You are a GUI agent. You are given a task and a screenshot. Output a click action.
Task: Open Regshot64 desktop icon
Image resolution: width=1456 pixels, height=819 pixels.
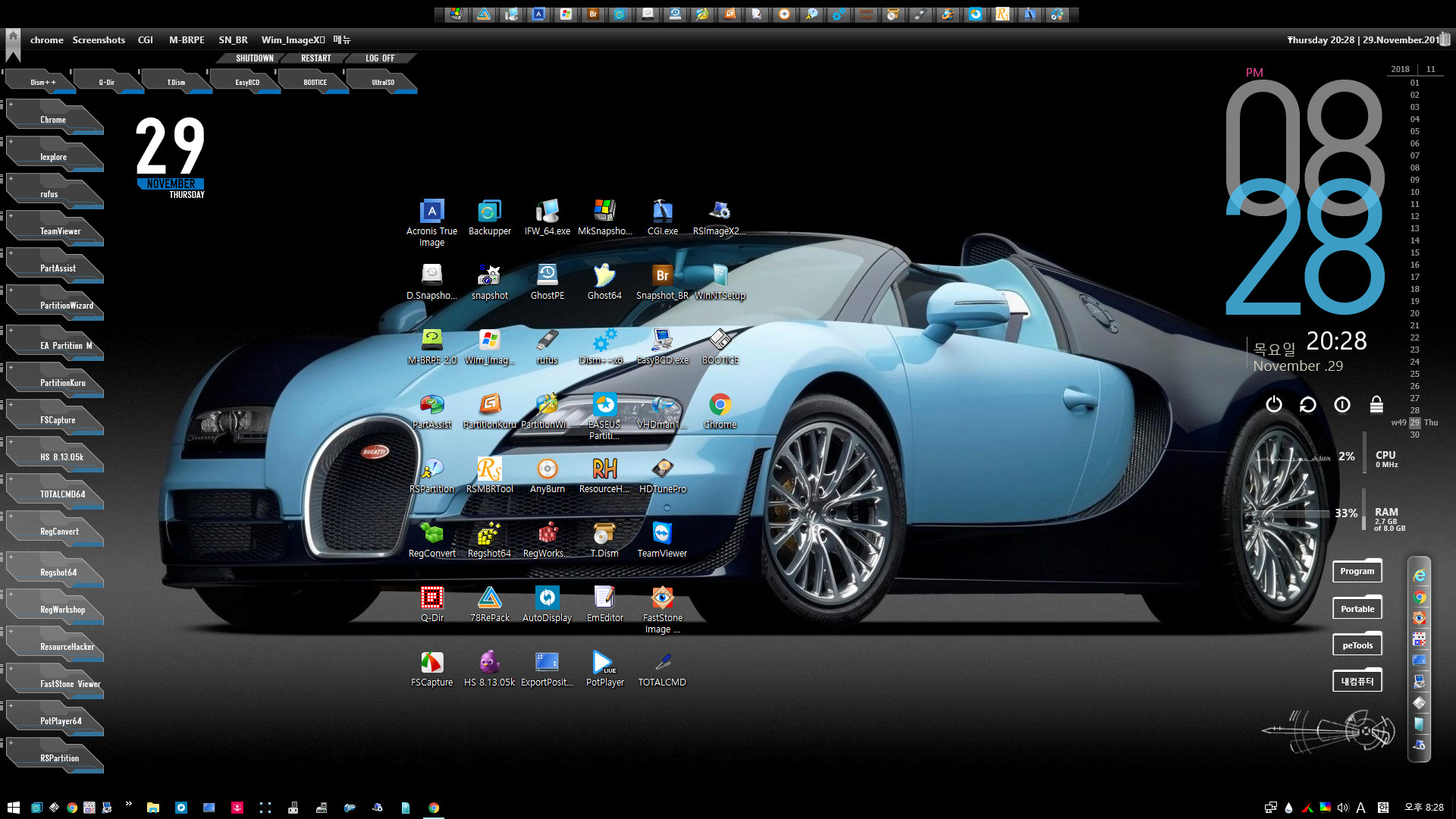click(x=489, y=539)
